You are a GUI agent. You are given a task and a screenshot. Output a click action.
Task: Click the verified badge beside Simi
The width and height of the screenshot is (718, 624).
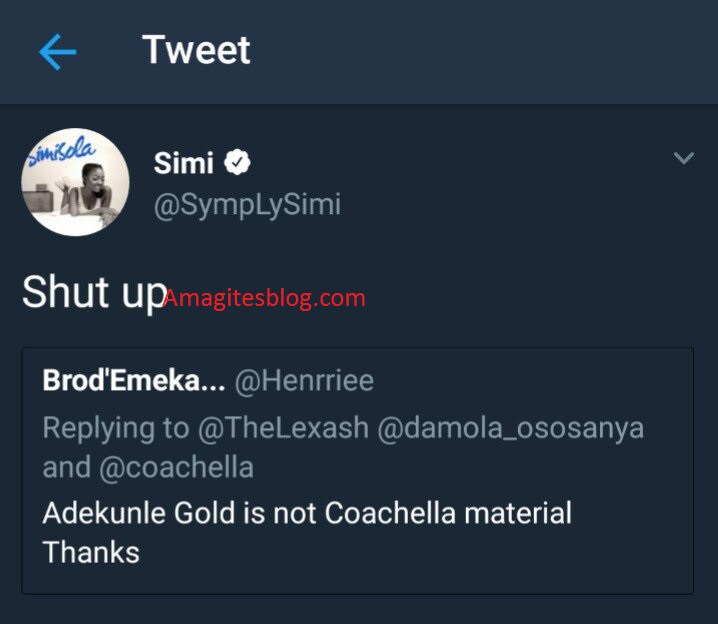[x=237, y=162]
